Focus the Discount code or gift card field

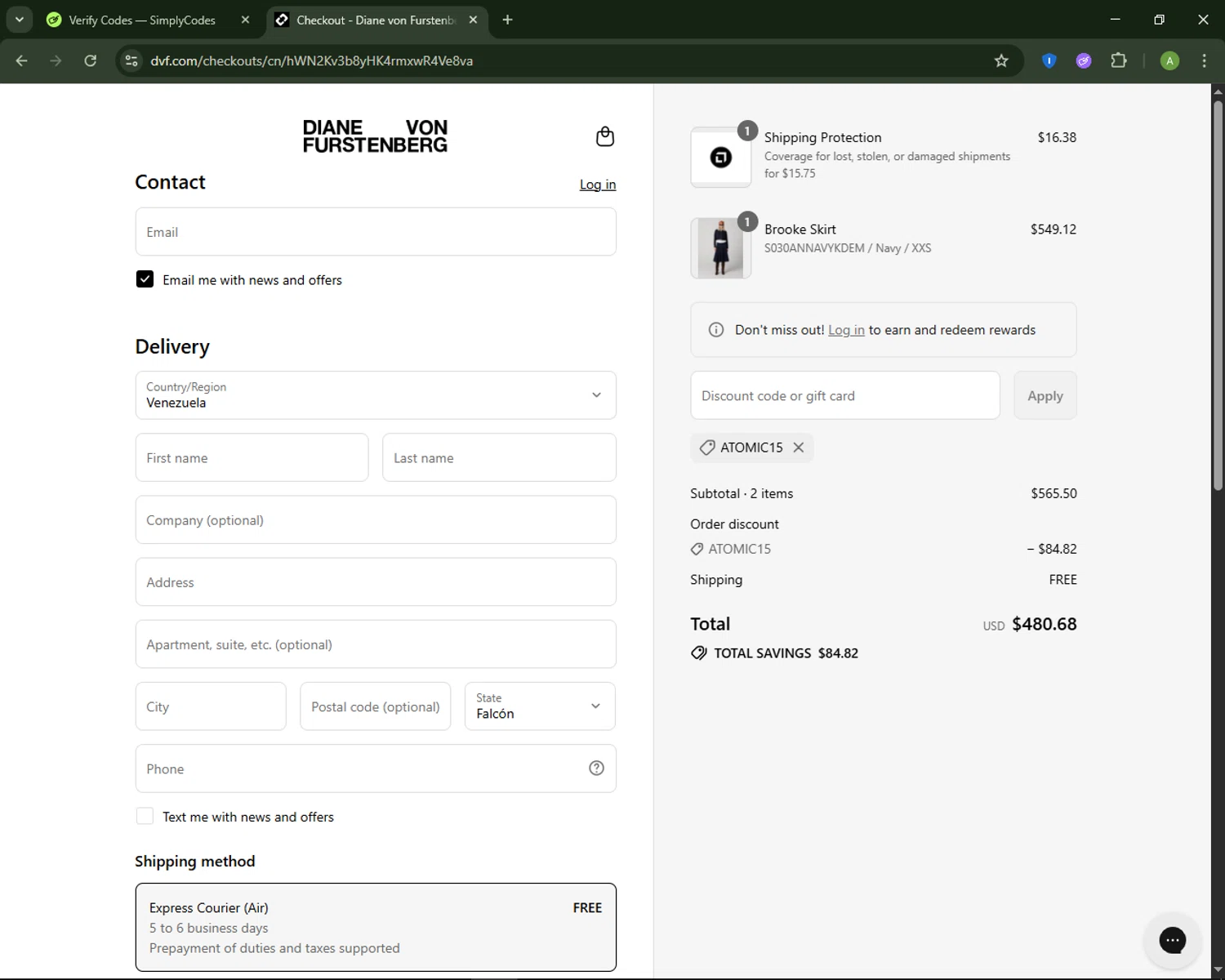tap(845, 395)
